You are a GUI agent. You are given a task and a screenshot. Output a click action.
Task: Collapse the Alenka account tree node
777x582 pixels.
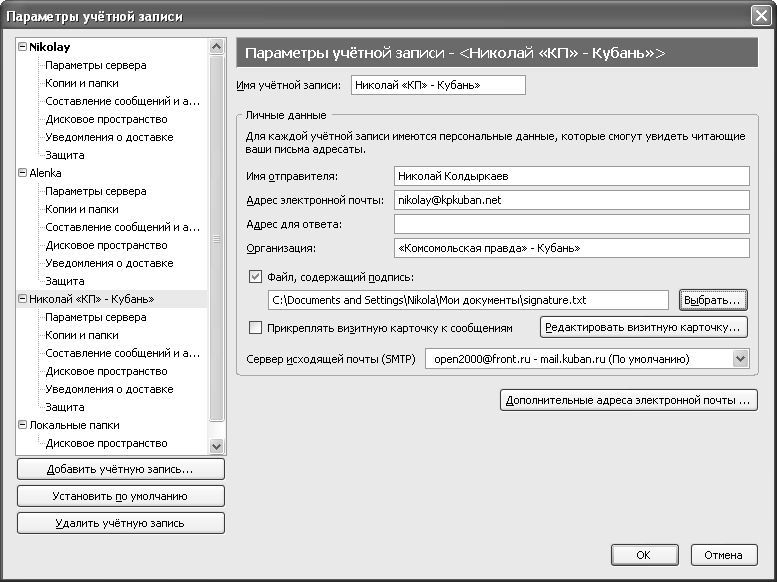tap(22, 173)
